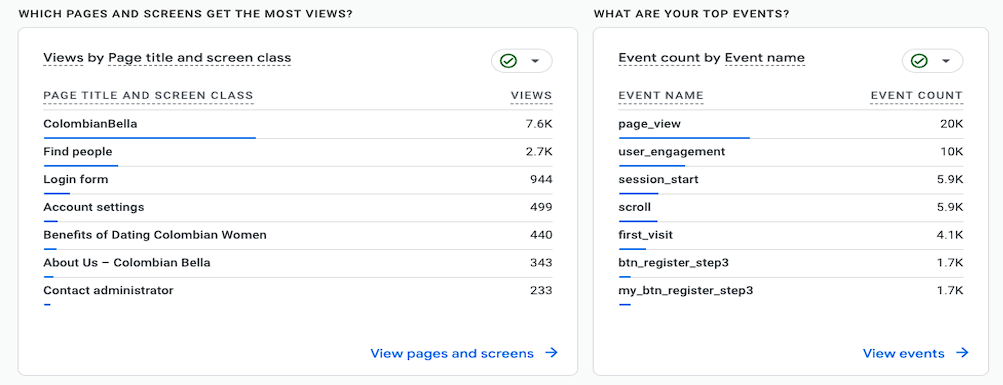Click the EVENT COUNT column header
This screenshot has width=1003, height=385.
coord(917,96)
